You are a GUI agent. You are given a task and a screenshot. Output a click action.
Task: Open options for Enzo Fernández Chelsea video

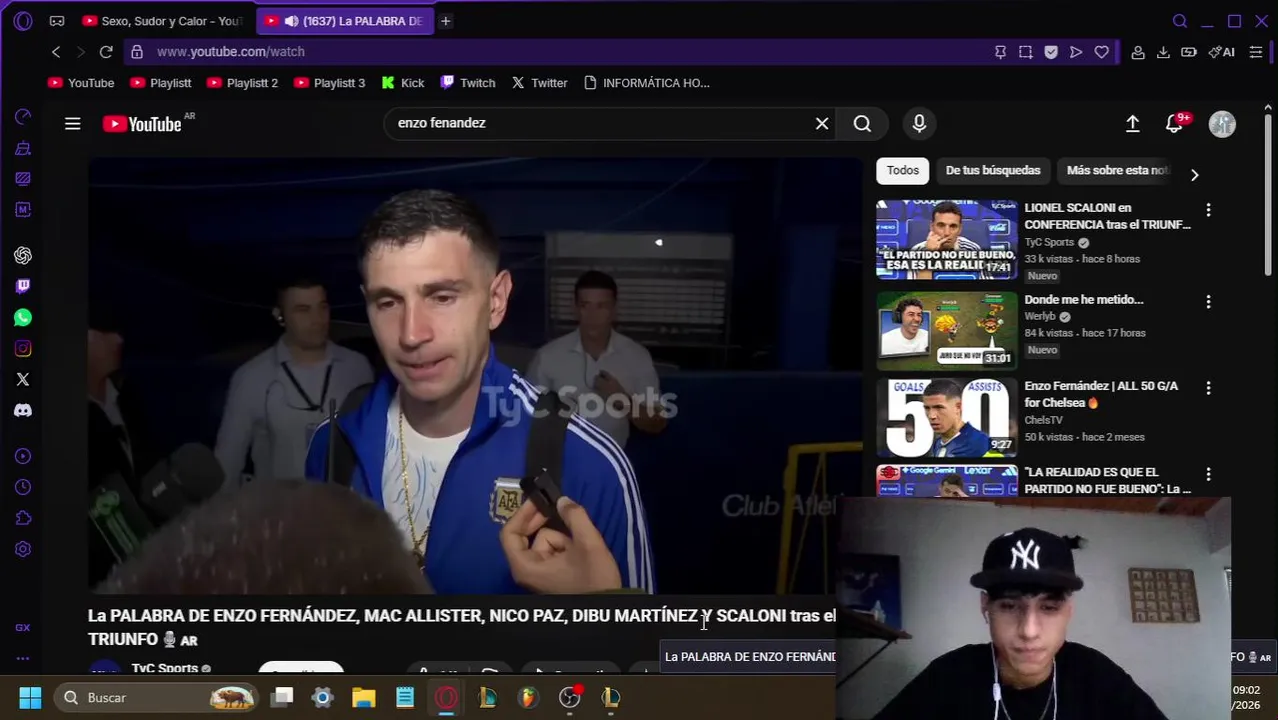pos(1208,387)
